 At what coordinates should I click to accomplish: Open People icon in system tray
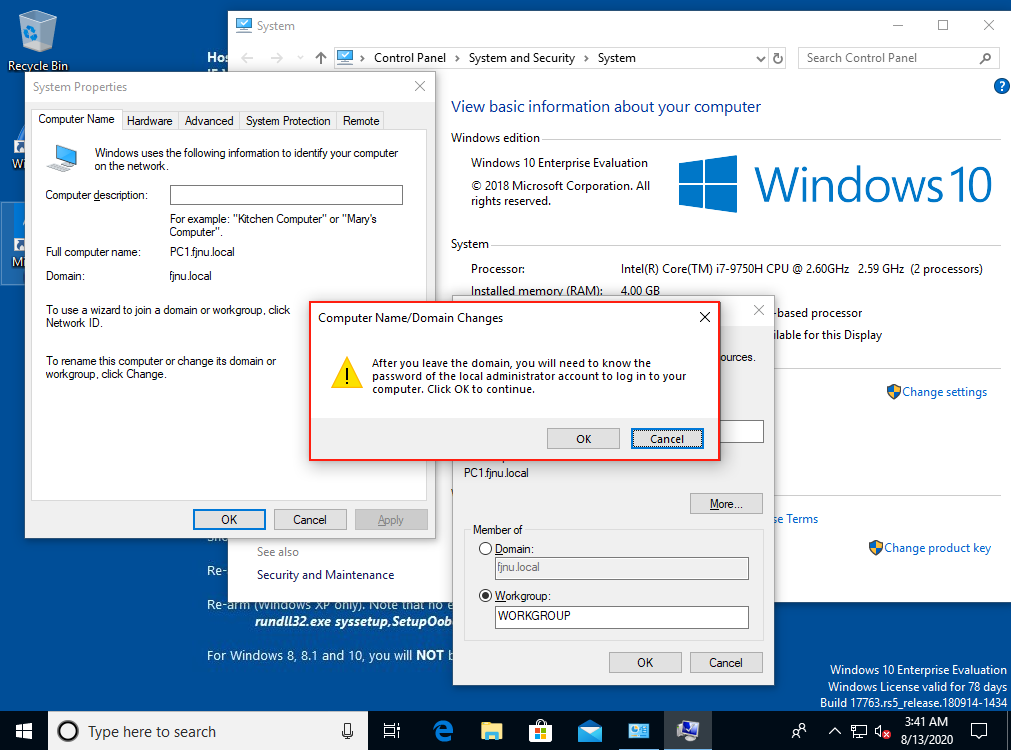coord(799,731)
